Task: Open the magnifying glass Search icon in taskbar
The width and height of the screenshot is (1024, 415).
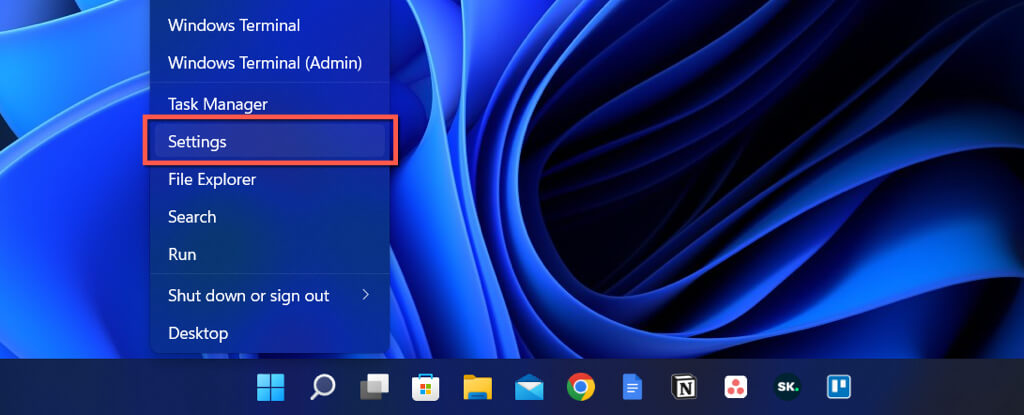Action: click(x=322, y=387)
